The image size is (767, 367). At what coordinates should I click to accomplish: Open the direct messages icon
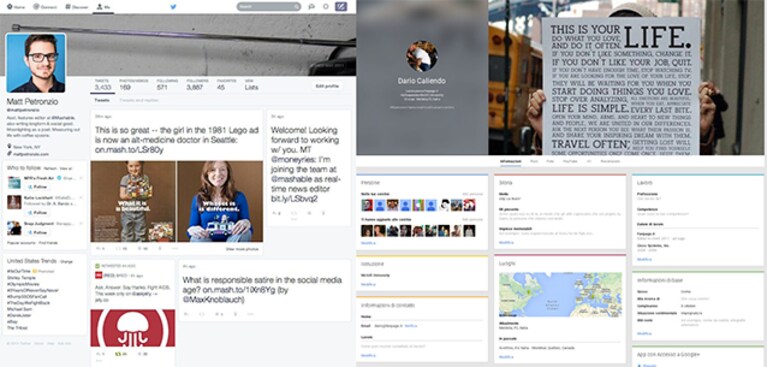[312, 7]
